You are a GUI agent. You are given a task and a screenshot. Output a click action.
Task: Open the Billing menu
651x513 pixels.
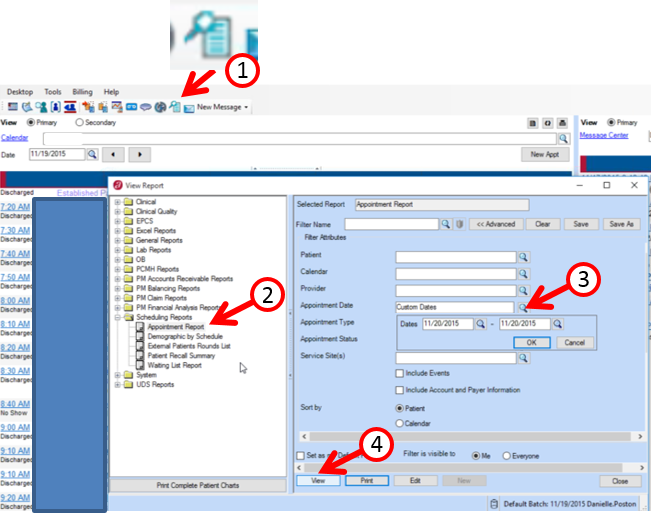point(82,92)
